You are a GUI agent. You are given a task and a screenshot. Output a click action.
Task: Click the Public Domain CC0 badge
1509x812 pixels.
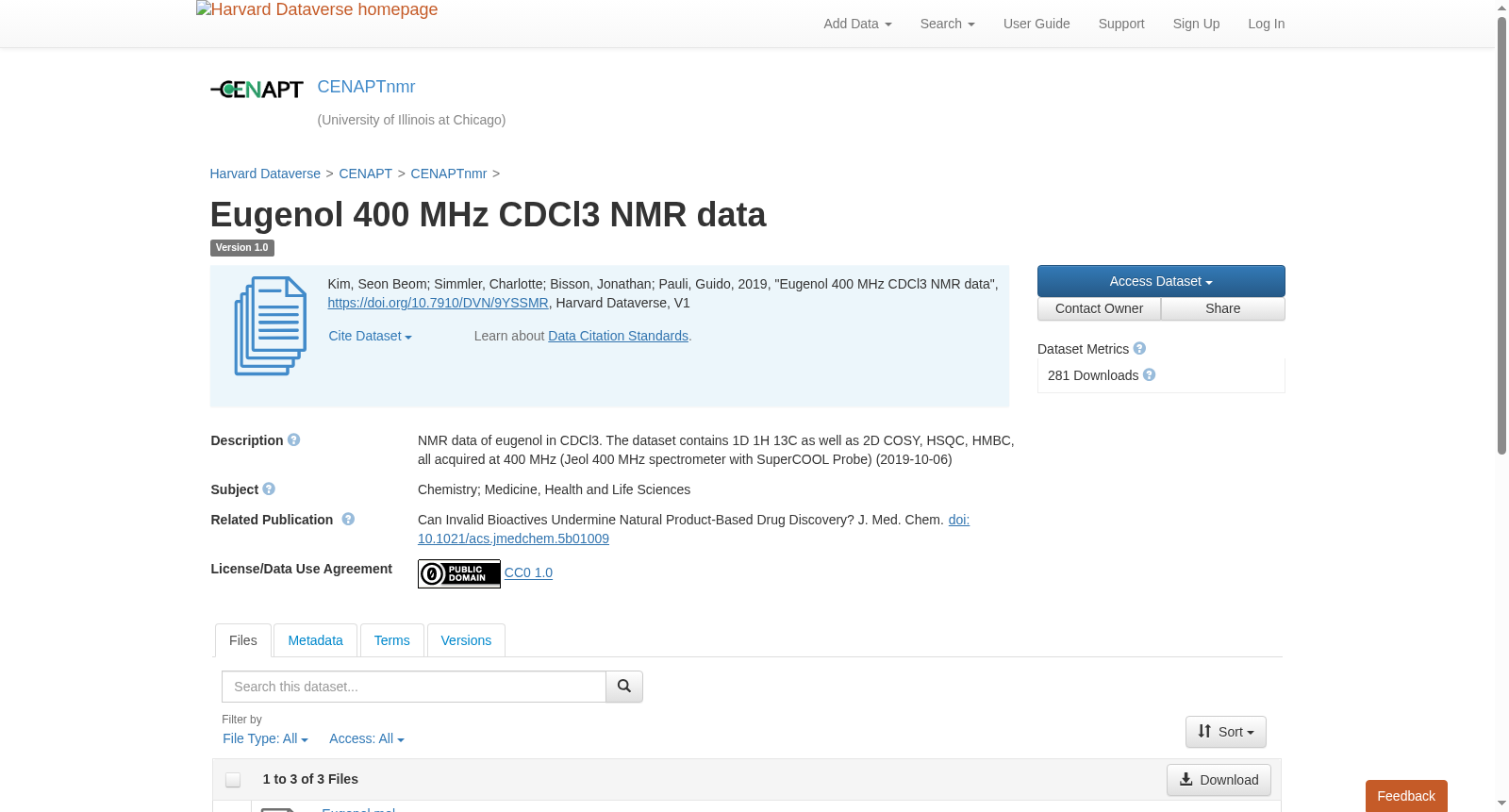point(459,573)
